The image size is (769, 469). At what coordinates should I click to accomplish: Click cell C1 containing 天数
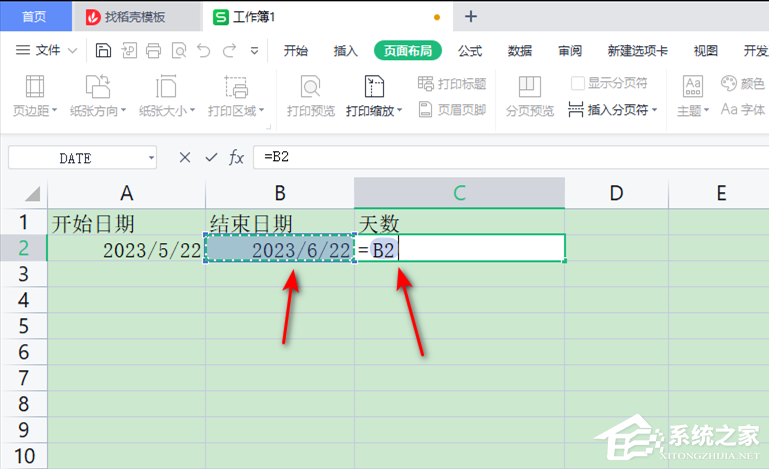coord(459,222)
